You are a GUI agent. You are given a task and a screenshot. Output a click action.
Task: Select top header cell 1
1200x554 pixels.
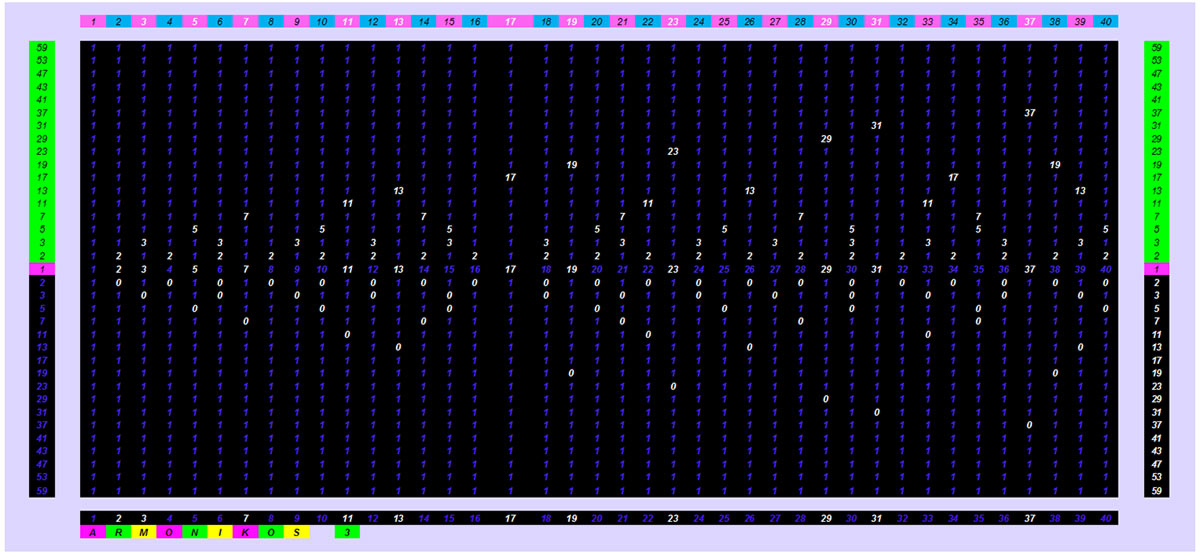coord(92,21)
